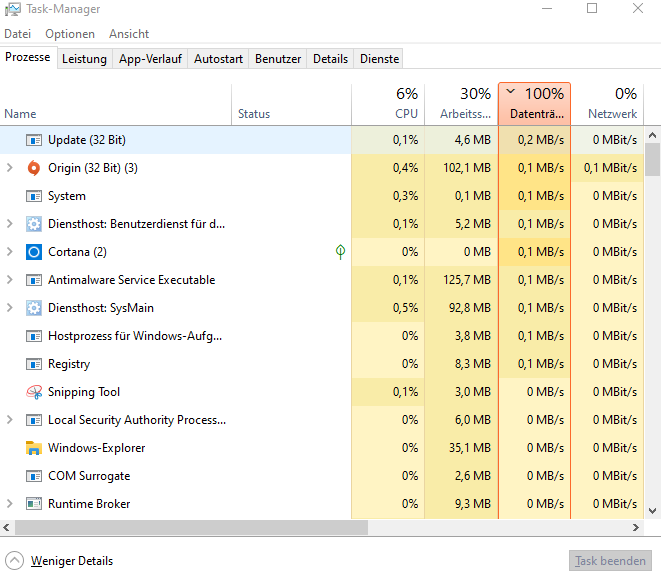Select the System process name
This screenshot has height=582, width=661.
click(67, 196)
